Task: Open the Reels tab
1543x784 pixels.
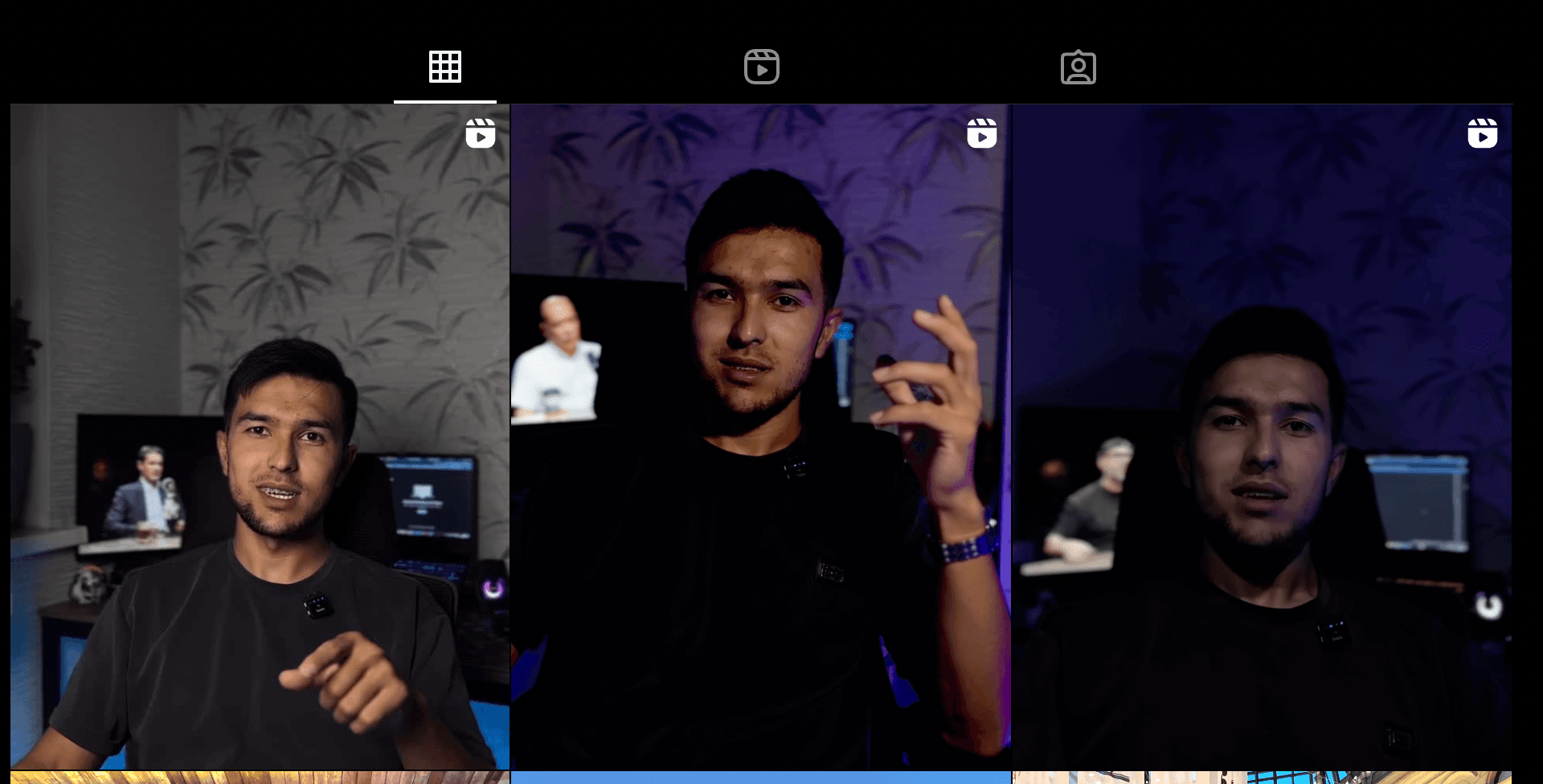Action: pos(762,67)
